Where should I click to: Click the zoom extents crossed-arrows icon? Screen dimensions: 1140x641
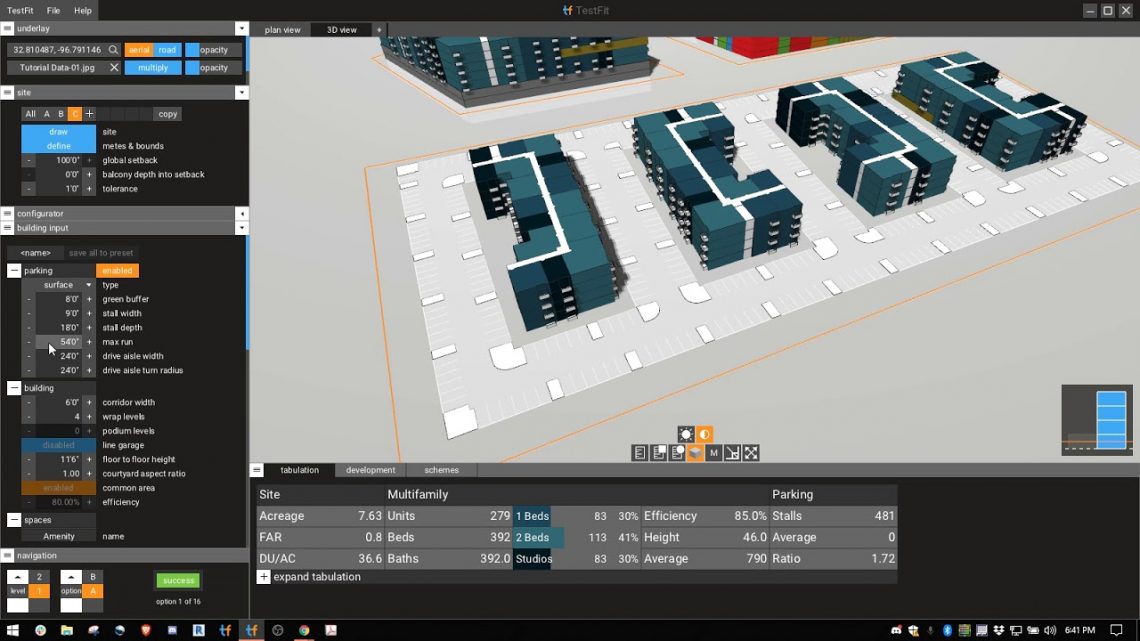[751, 452]
